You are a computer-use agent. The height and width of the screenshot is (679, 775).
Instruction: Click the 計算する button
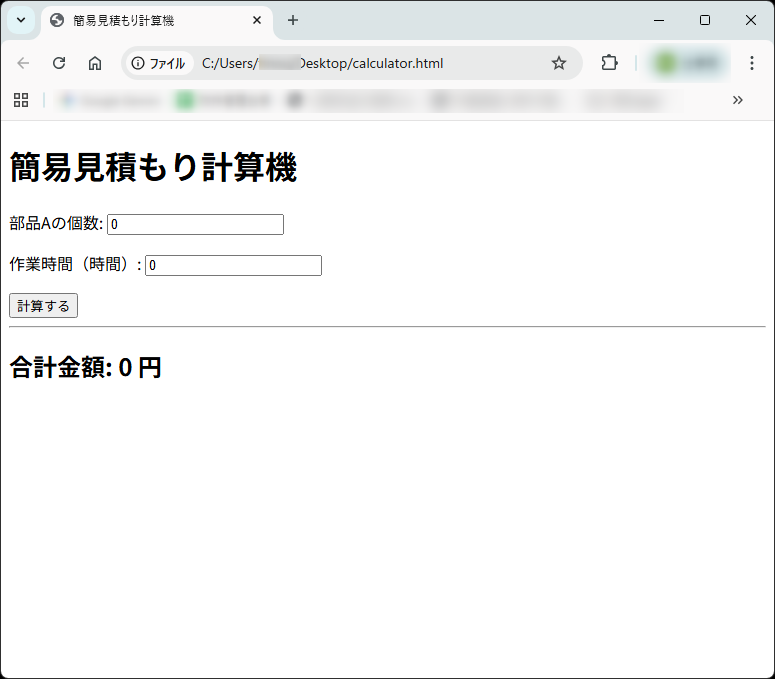pos(43,306)
